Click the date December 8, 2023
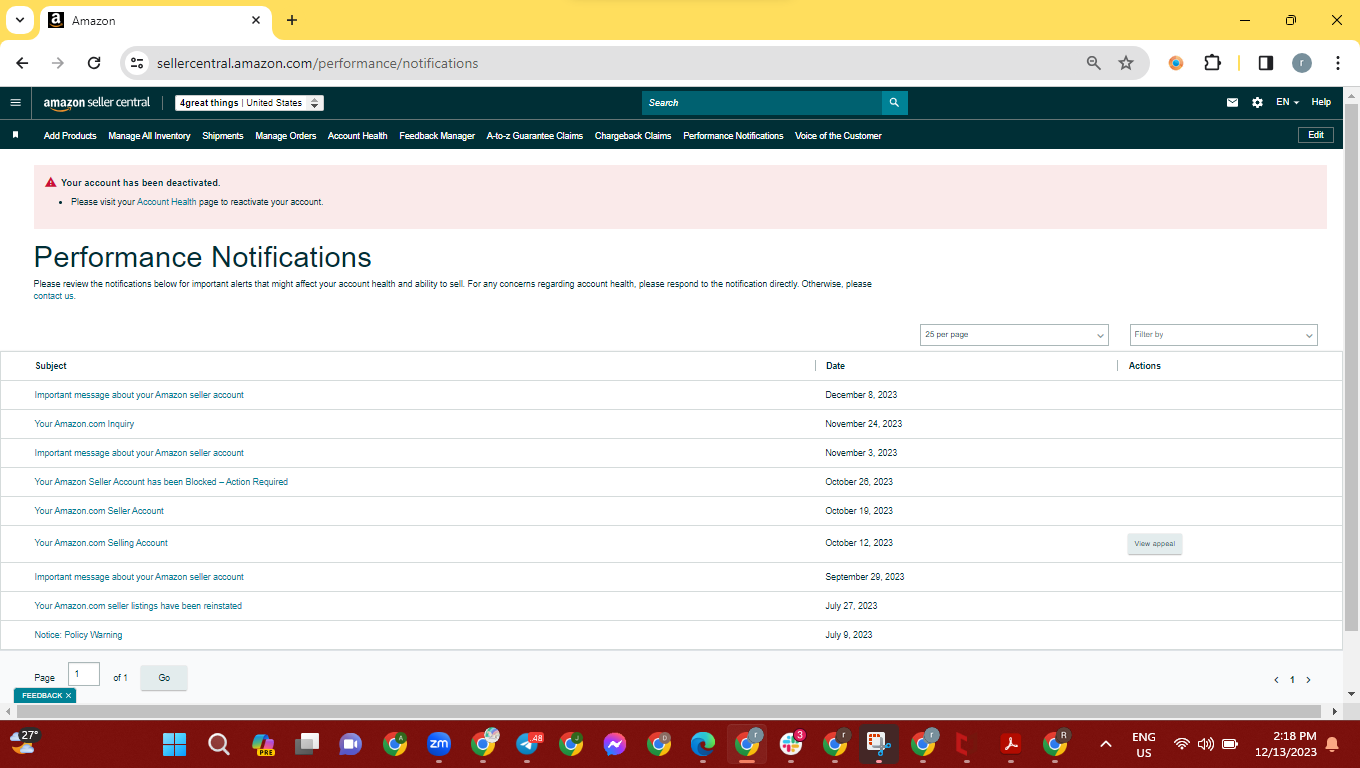This screenshot has width=1360, height=768. (861, 395)
